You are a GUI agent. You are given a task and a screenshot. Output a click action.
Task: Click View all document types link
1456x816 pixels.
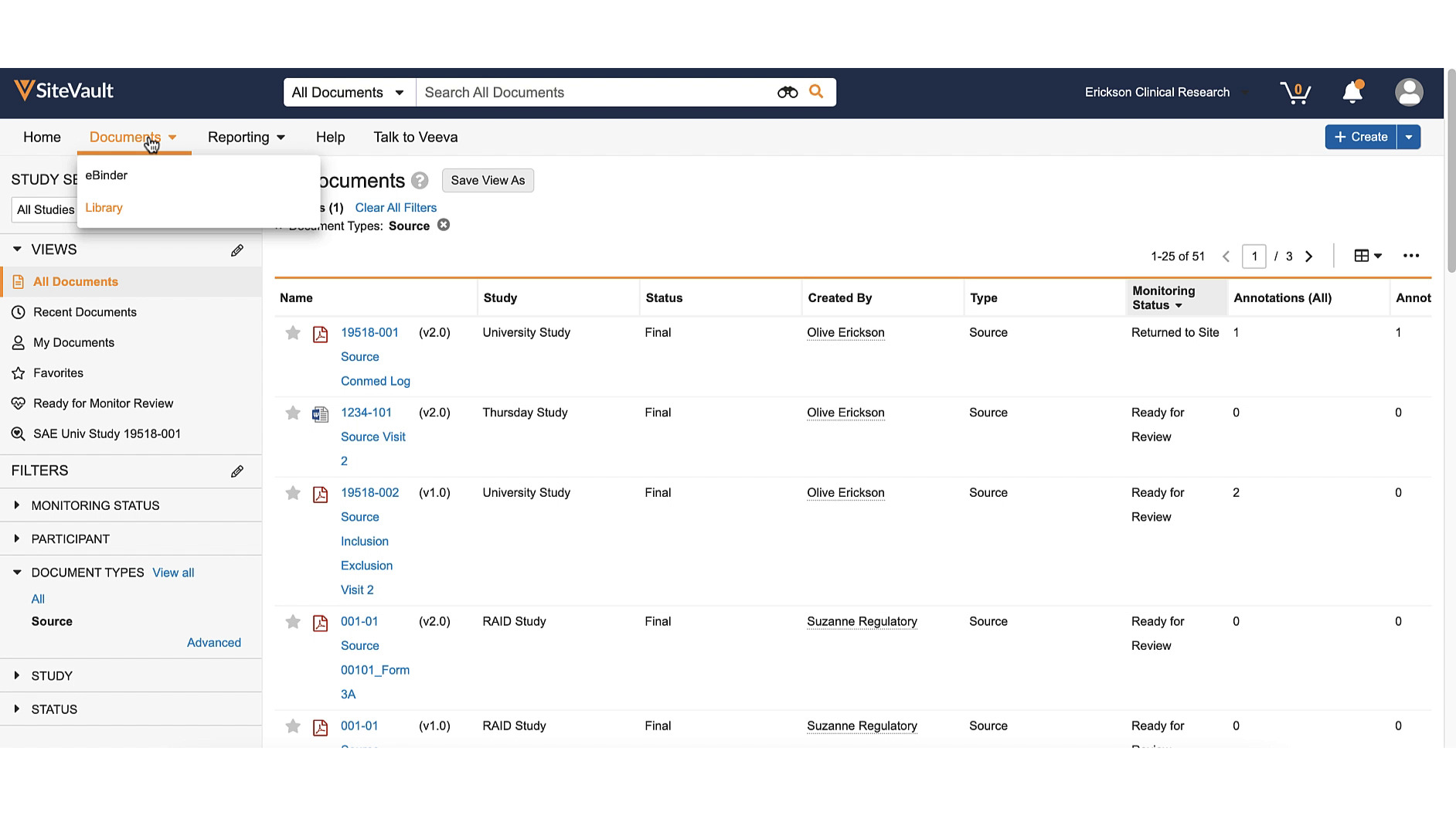coord(173,573)
